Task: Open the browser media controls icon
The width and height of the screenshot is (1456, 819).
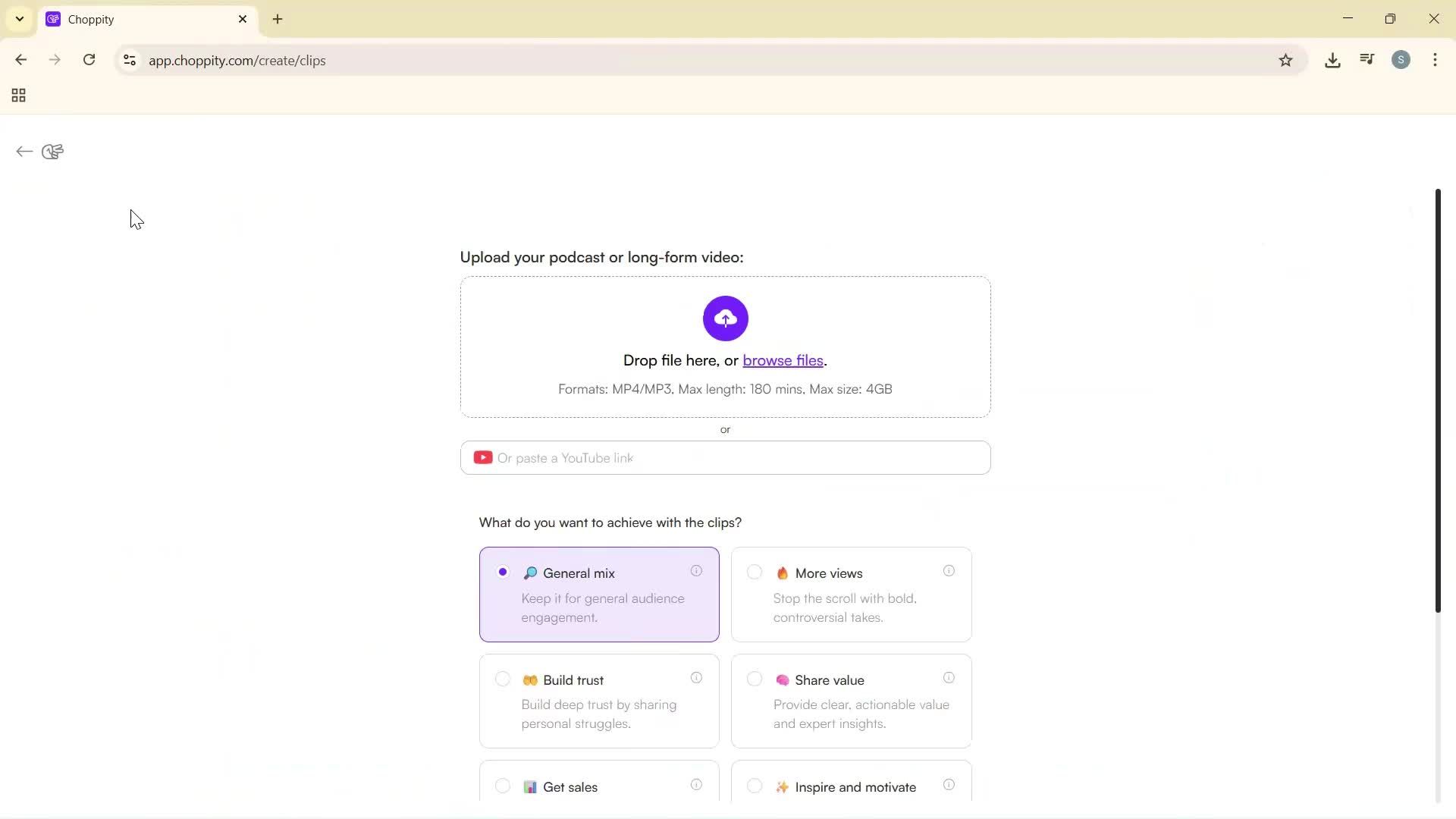Action: [1366, 60]
